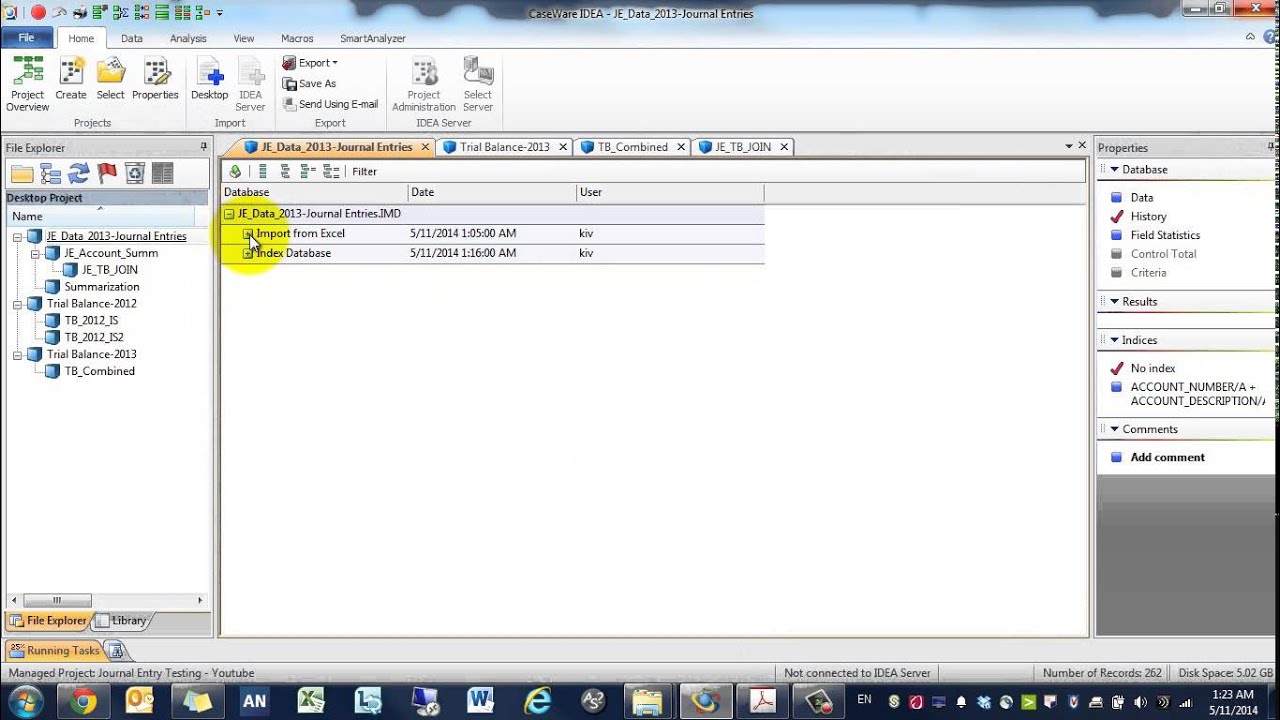
Task: Refresh the File Explorer file list
Action: [78, 173]
